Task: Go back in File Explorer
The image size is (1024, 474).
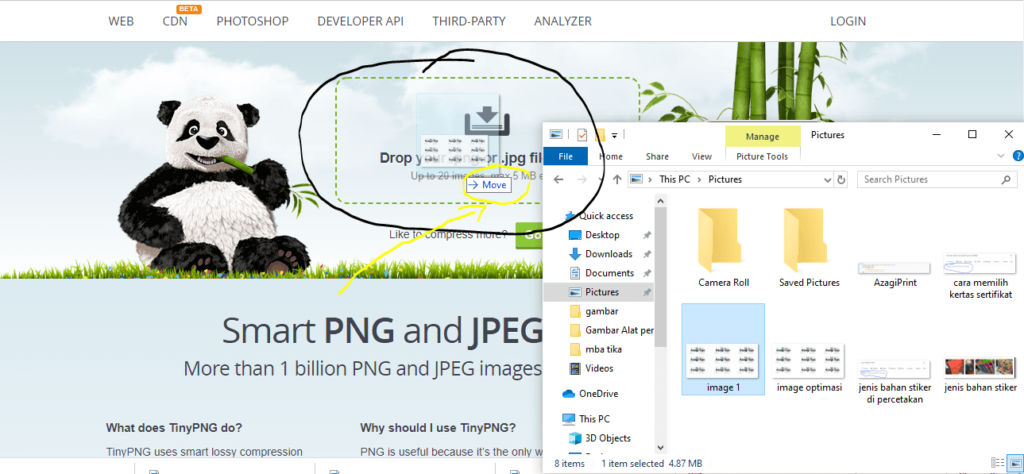Action: coord(558,179)
